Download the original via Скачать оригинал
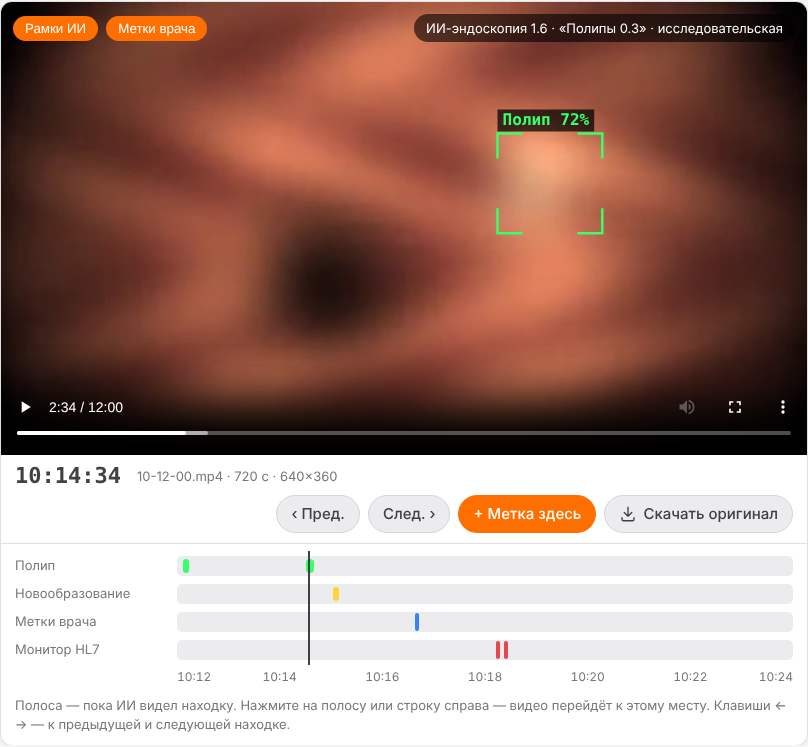The width and height of the screenshot is (808, 747). (x=698, y=514)
